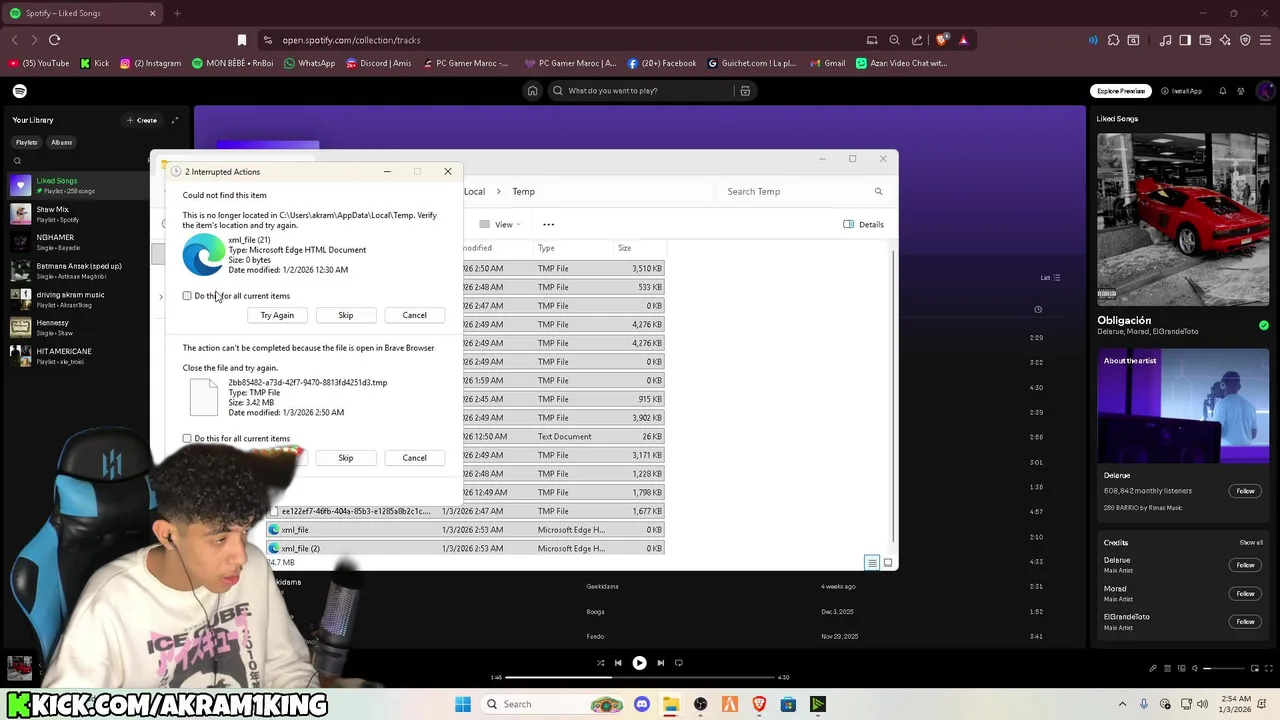Open OBS Studio from the taskbar
Screen dimensions: 1280x720
[x=700, y=704]
